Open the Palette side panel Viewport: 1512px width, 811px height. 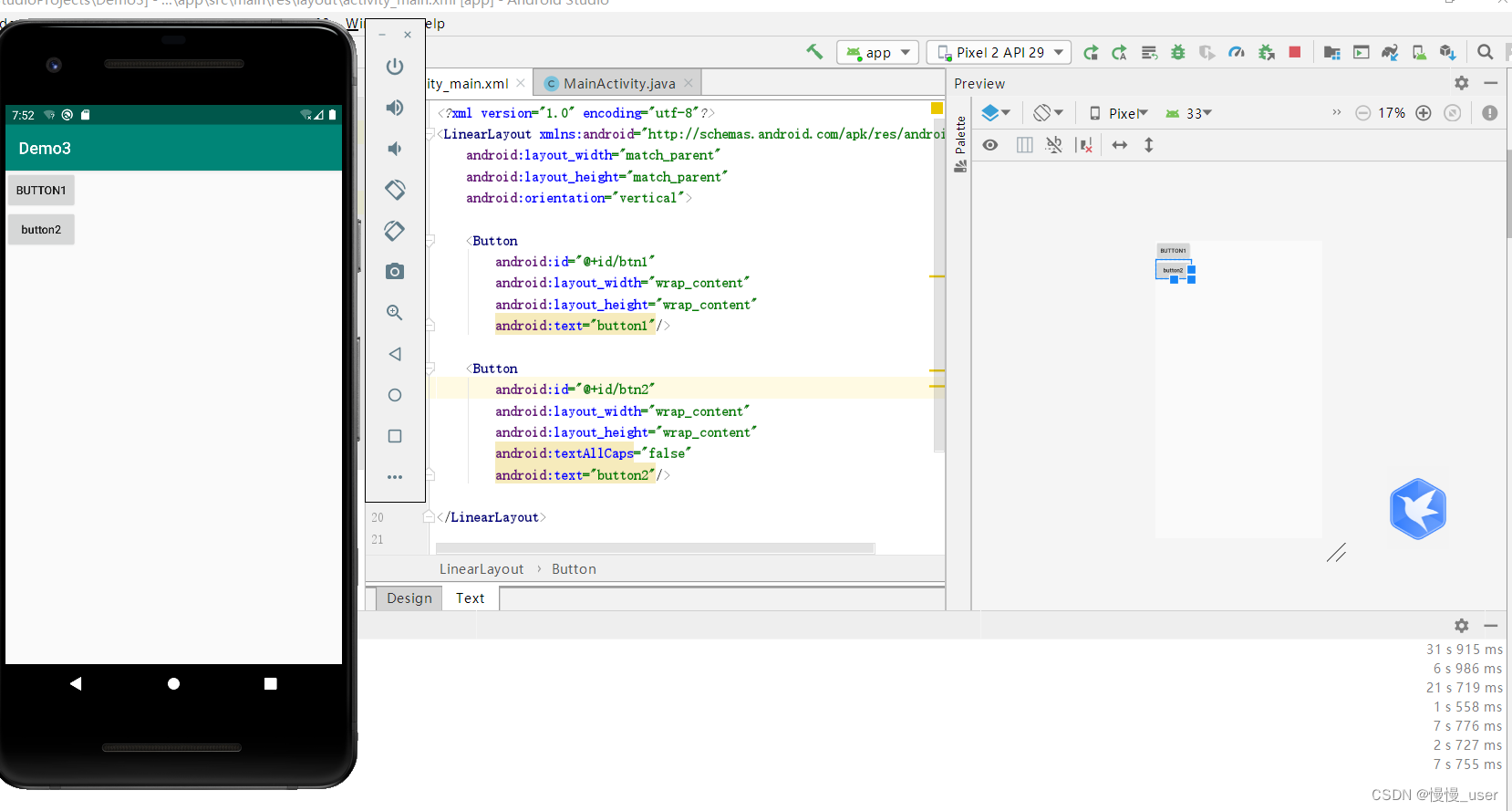(960, 144)
